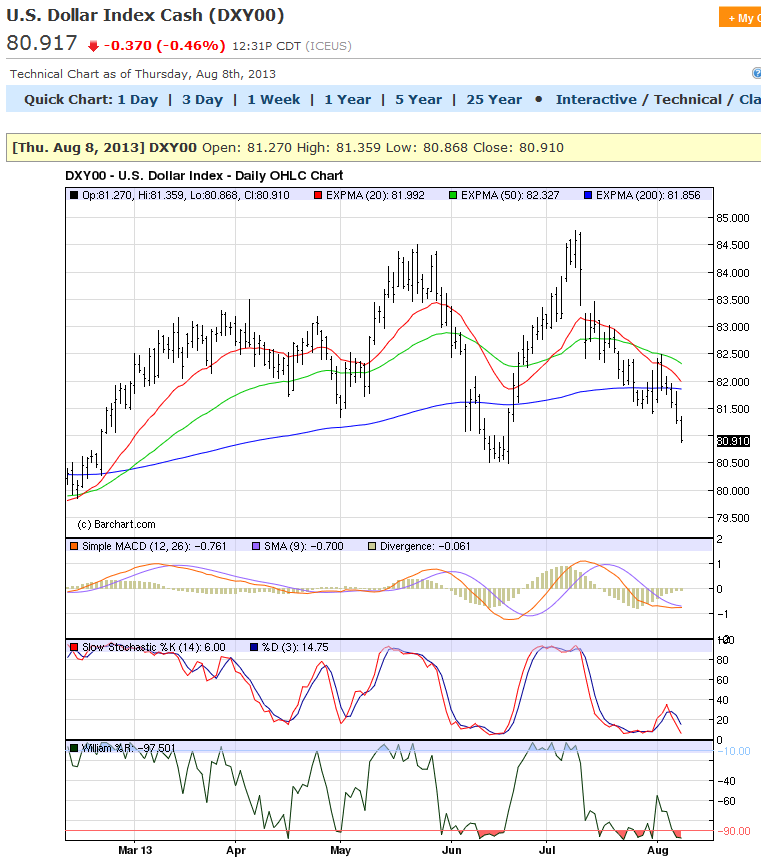The height and width of the screenshot is (860, 761).
Task: Click '(c) Barchart.com' label in chart
Action: point(116,524)
